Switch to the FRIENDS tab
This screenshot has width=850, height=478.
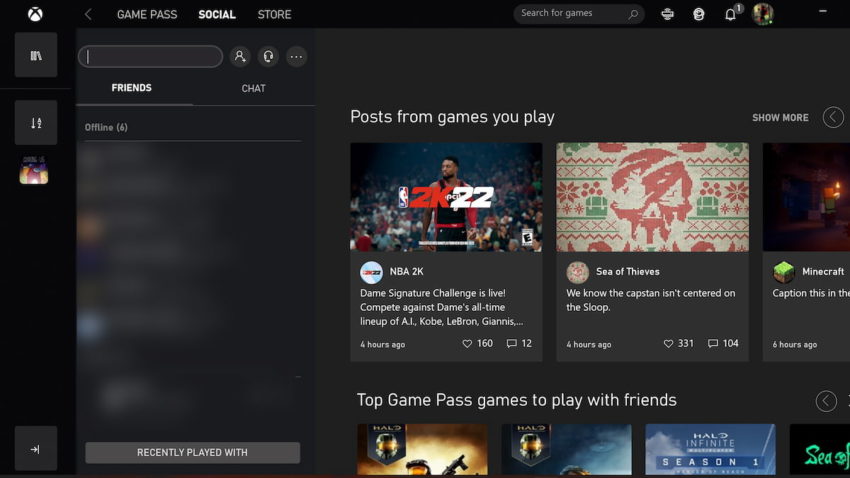[132, 88]
